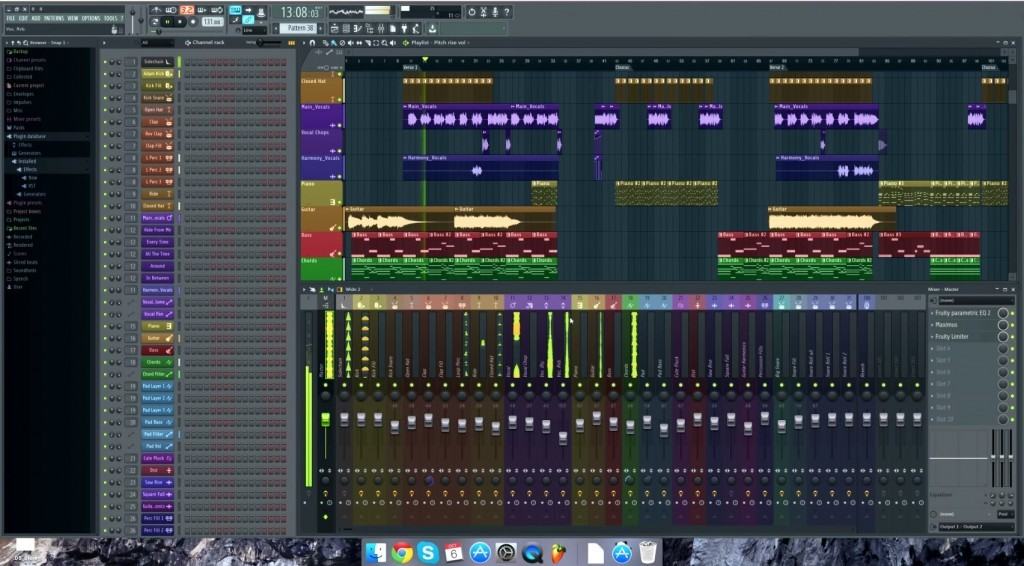Open the mixer options menu arrow

click(304, 289)
